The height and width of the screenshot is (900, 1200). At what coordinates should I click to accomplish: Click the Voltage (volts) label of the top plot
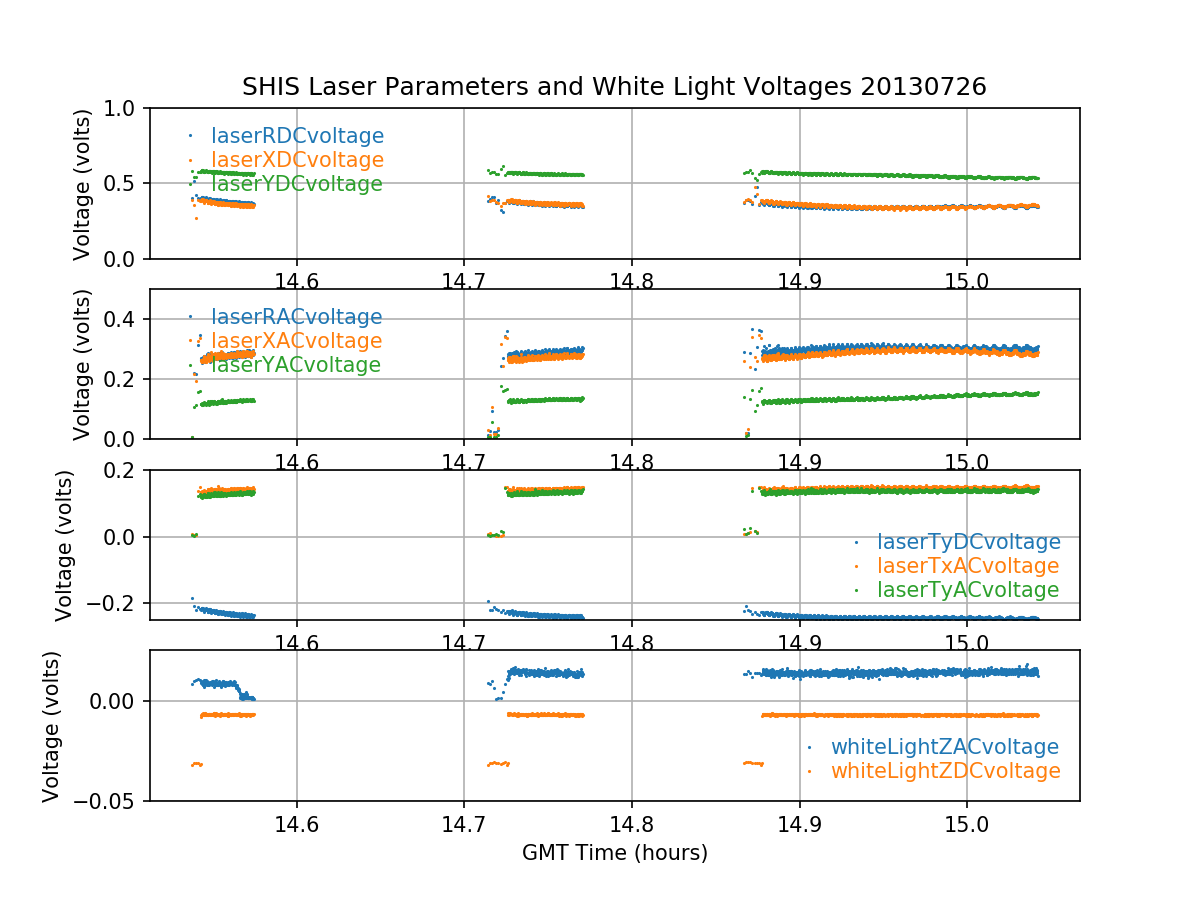coord(82,184)
